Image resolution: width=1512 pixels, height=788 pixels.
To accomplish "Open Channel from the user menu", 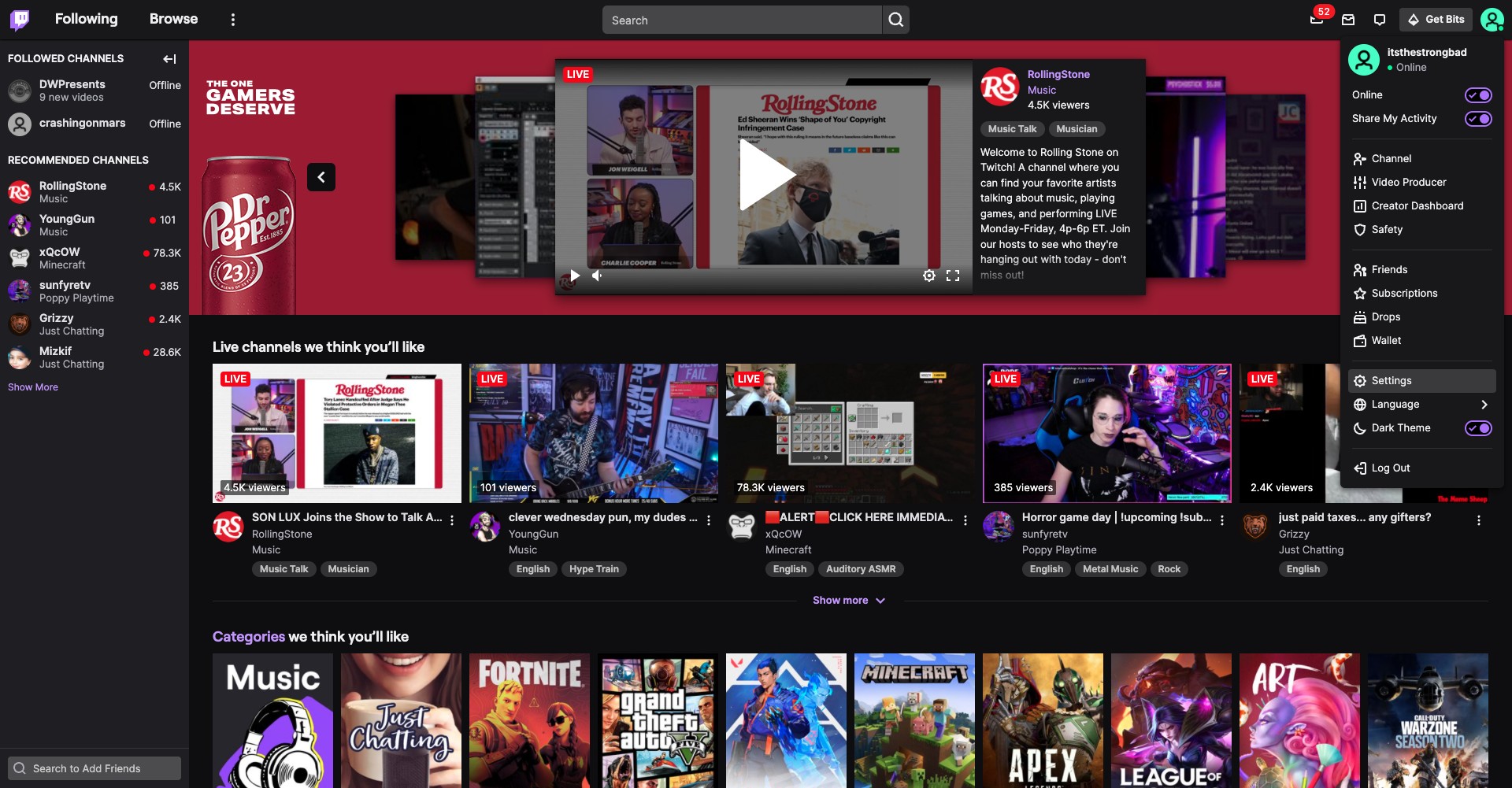I will [x=1421, y=159].
